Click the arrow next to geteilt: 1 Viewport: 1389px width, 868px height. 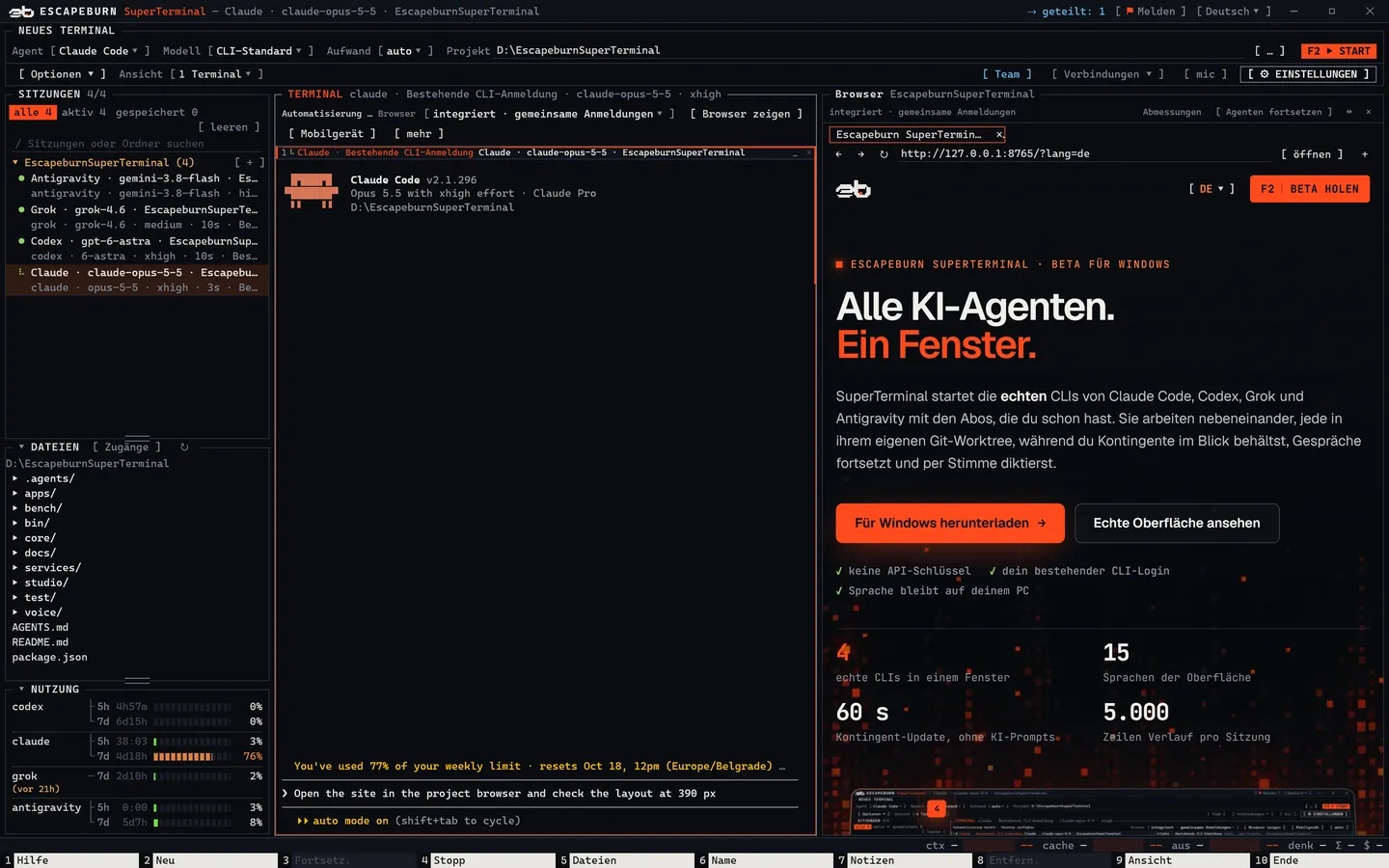click(1031, 12)
